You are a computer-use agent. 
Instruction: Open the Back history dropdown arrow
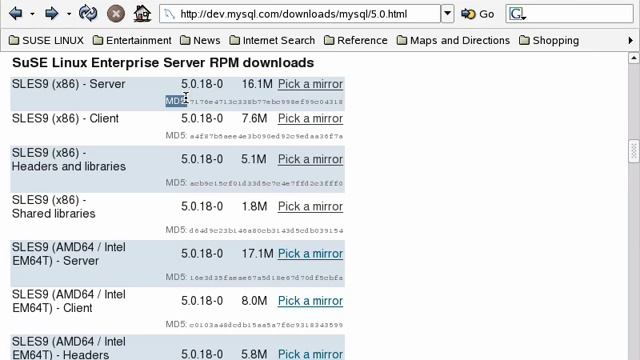pyautogui.click(x=32, y=14)
